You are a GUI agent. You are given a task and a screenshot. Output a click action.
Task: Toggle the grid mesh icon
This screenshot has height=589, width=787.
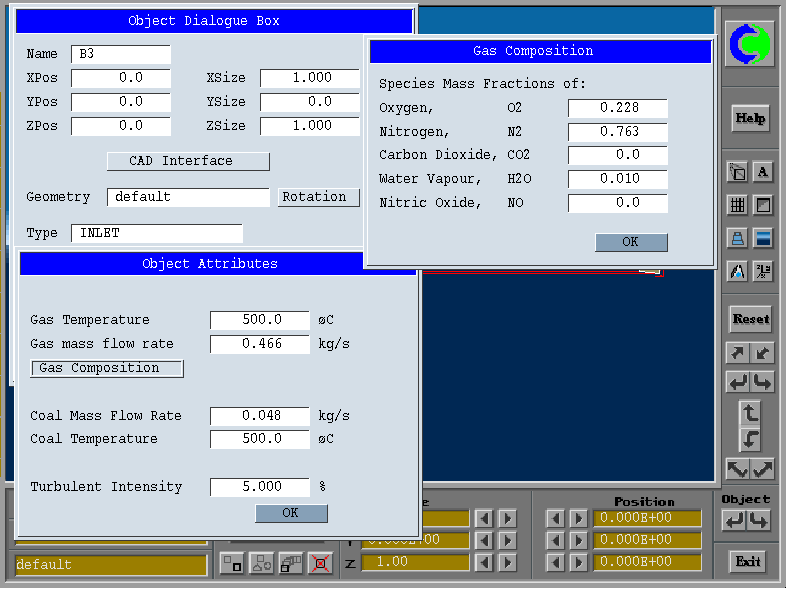coord(738,205)
